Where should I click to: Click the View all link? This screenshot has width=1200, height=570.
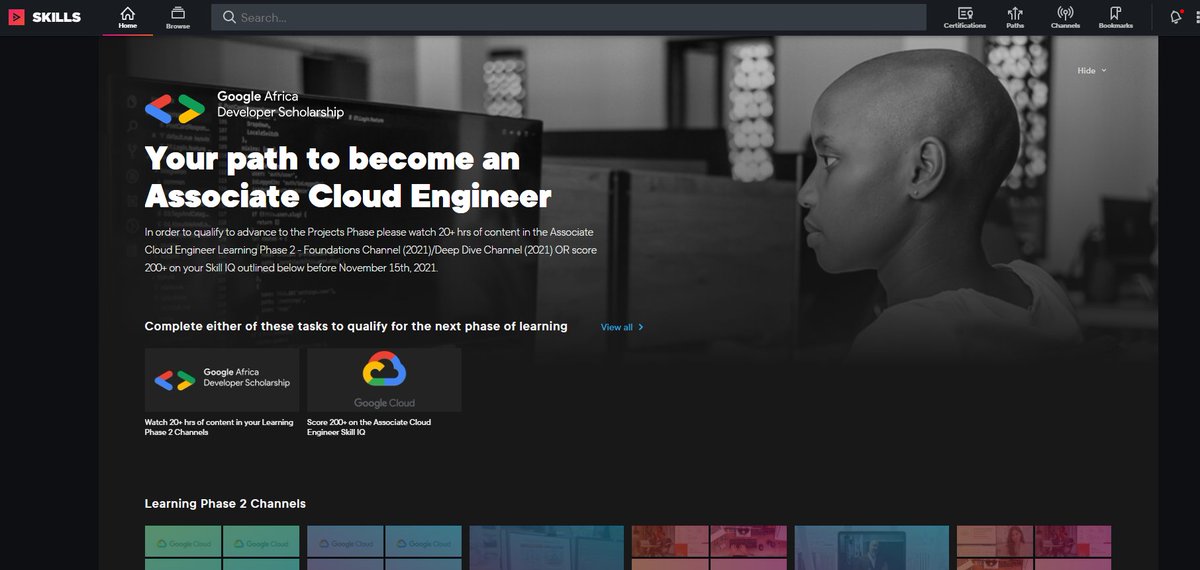622,327
